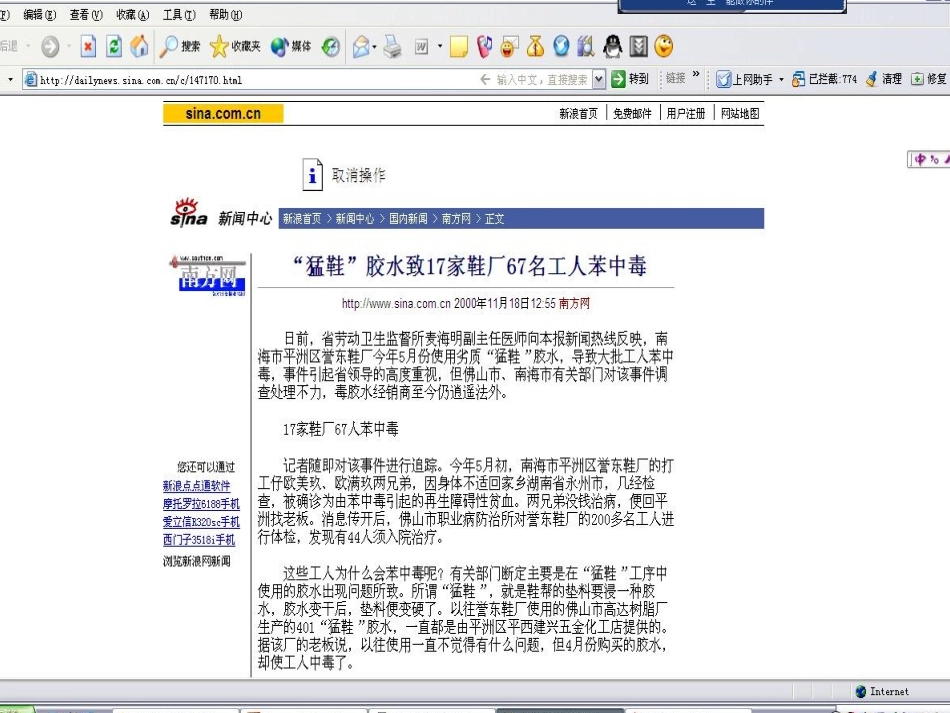Open the 上网助手 dropdown arrow
The height and width of the screenshot is (713, 950).
781,79
